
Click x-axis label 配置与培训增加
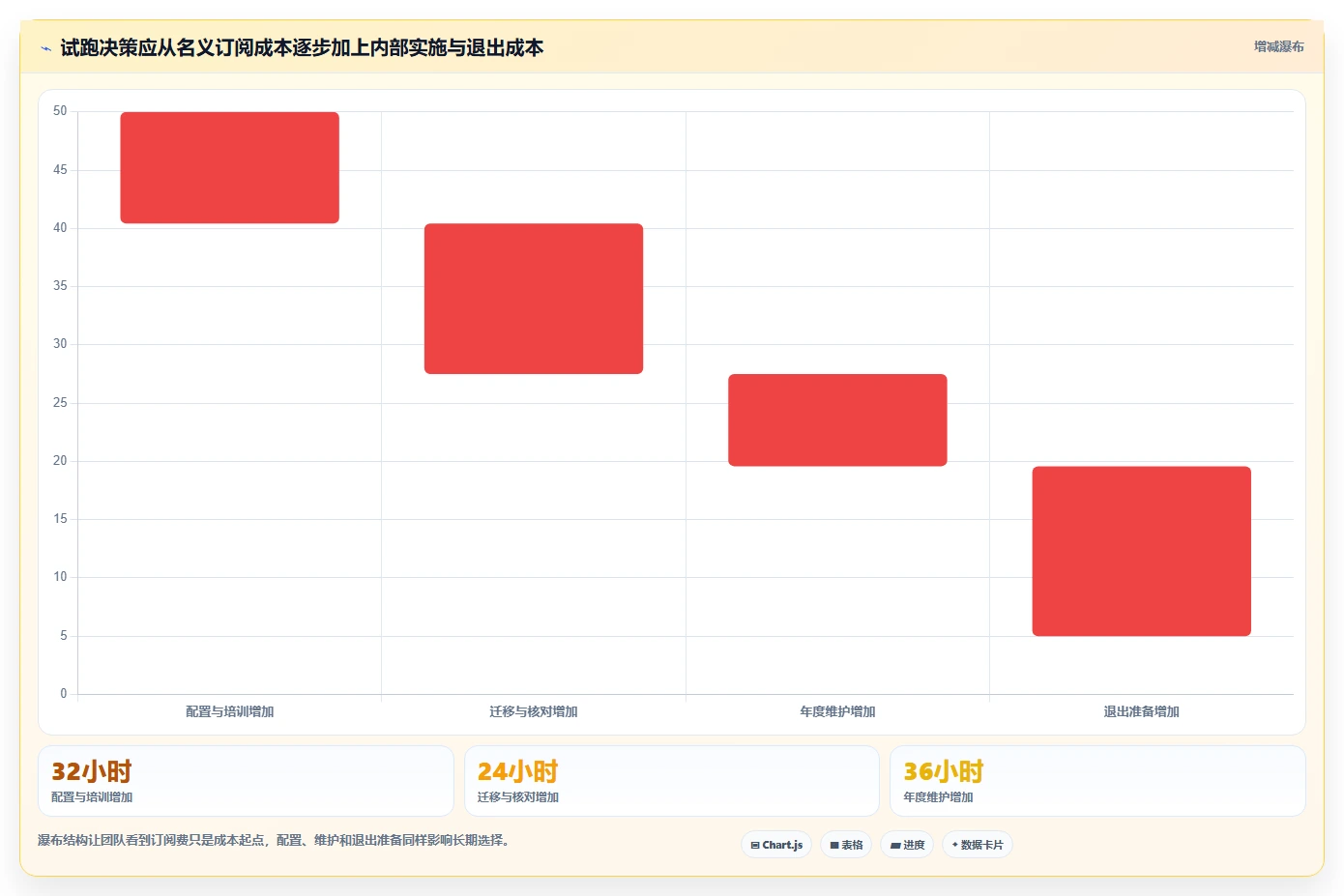click(230, 711)
